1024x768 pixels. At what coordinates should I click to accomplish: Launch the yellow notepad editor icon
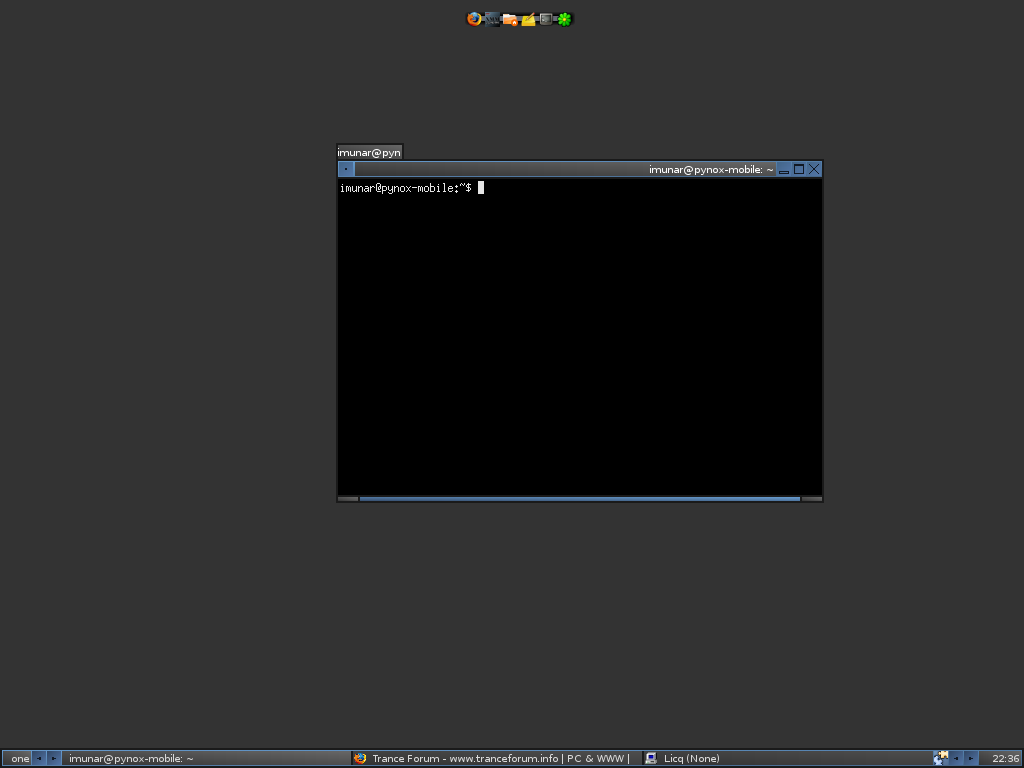click(x=528, y=19)
